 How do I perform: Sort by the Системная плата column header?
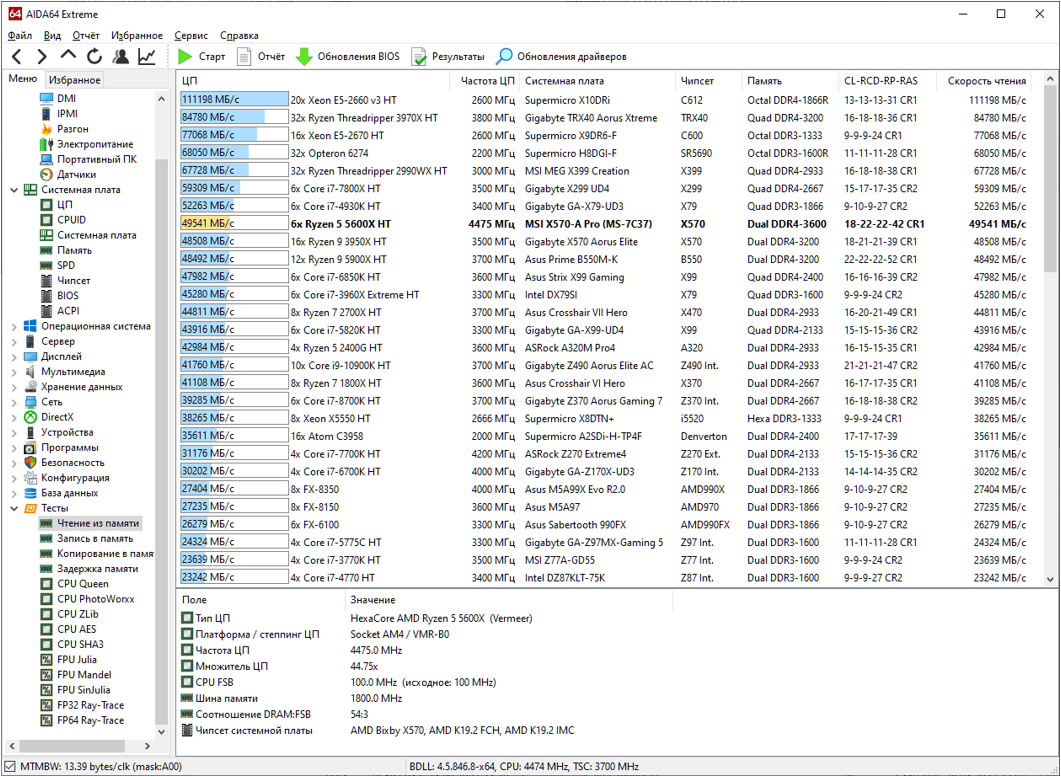[597, 81]
